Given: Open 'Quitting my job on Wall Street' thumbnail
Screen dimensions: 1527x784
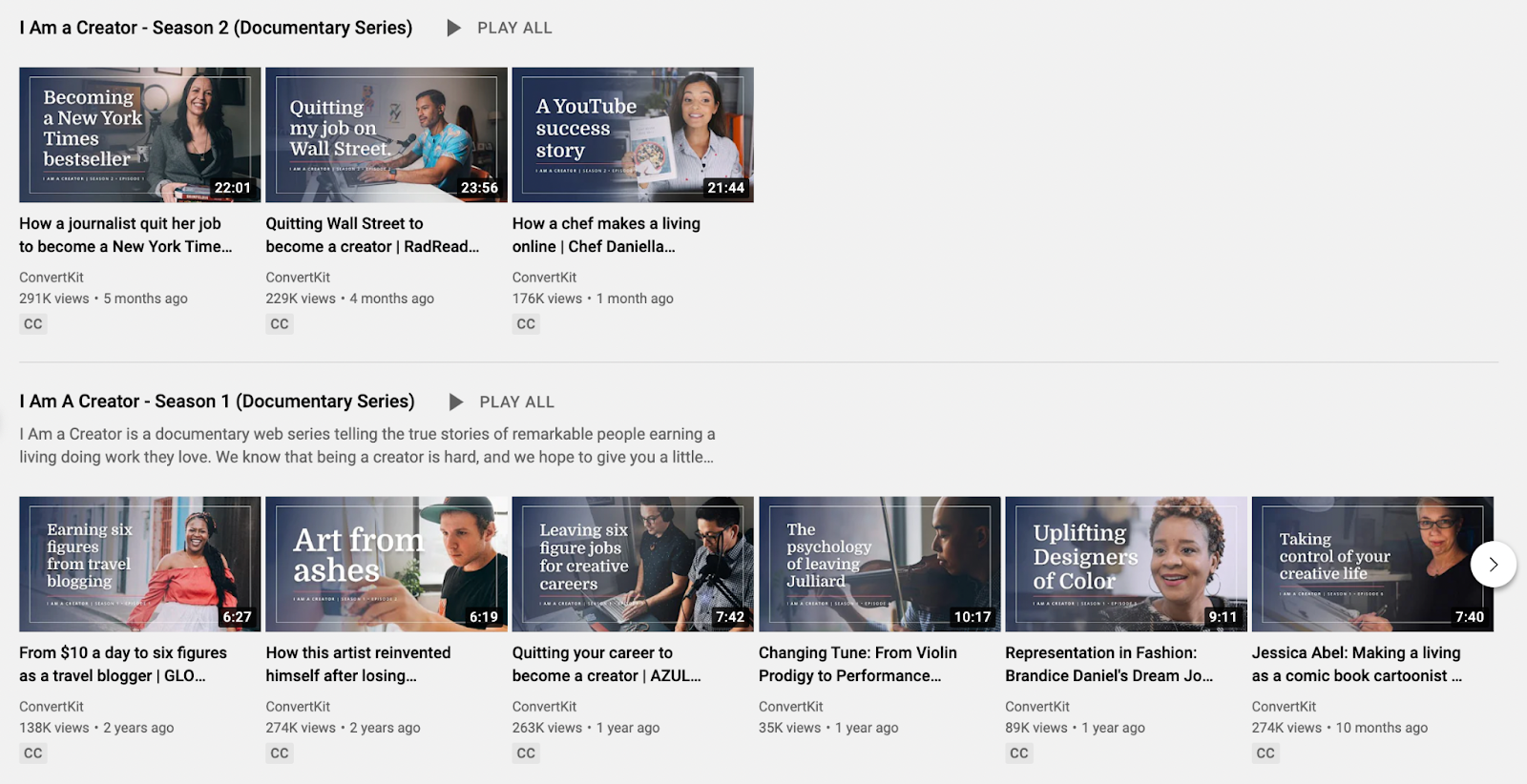Looking at the screenshot, I should coord(387,134).
